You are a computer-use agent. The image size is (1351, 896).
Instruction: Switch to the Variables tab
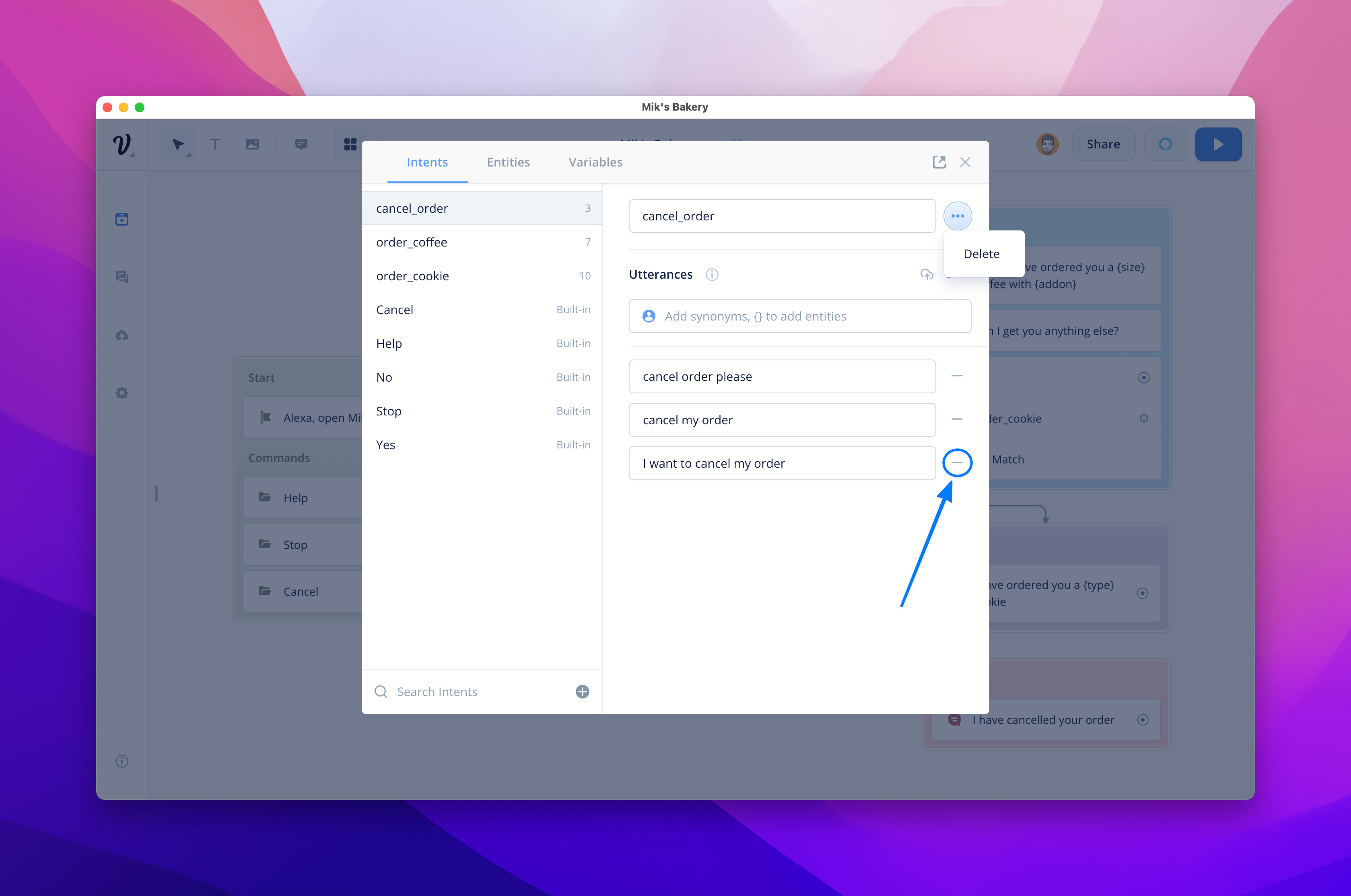[595, 162]
